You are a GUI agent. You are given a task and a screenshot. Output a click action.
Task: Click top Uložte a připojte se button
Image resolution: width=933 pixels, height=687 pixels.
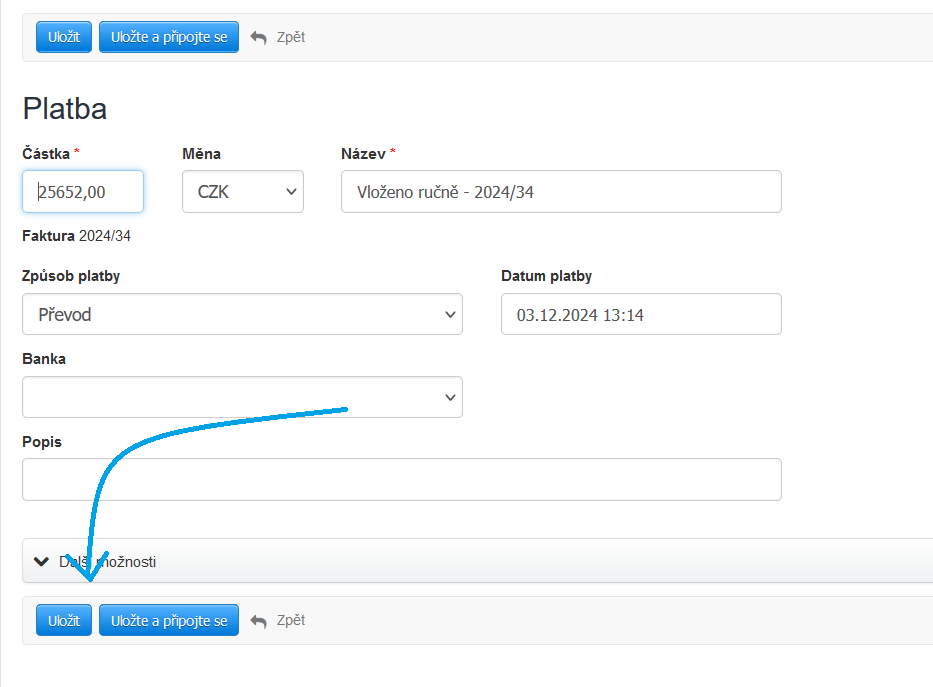[169, 37]
